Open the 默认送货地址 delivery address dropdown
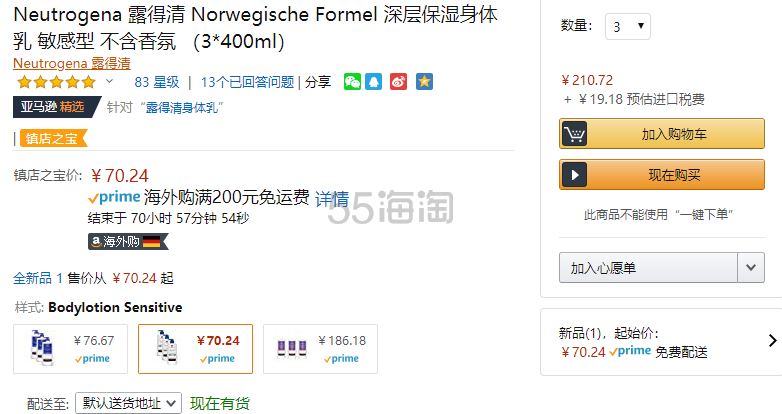 (128, 403)
